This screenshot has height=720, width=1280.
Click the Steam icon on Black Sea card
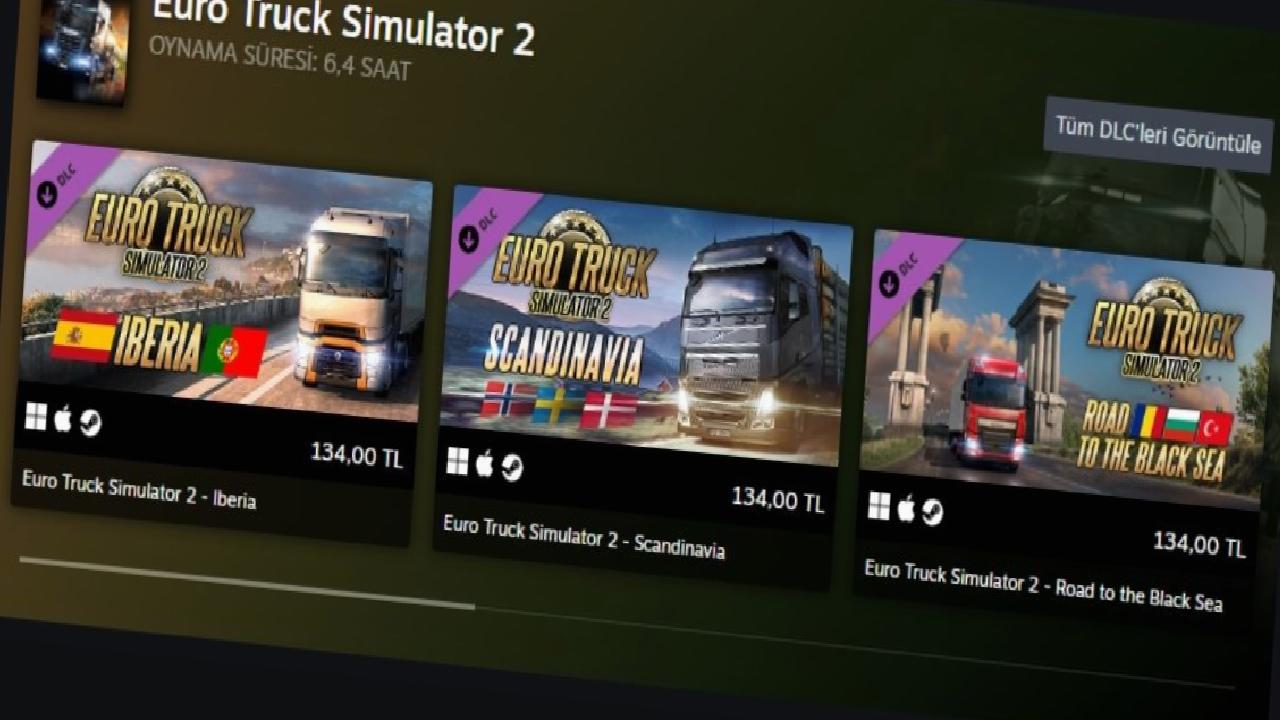click(932, 512)
